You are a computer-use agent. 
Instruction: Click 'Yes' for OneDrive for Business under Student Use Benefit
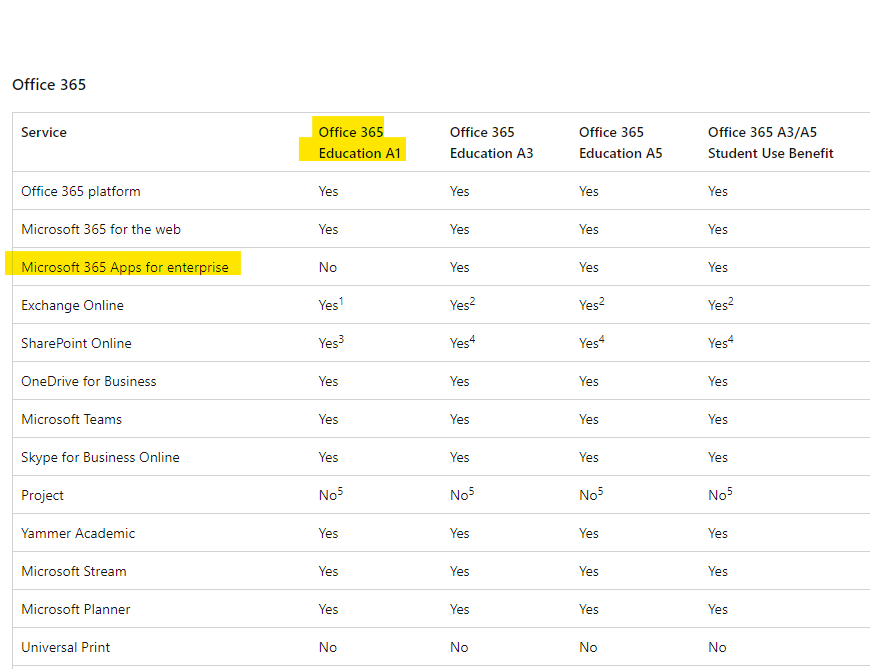[717, 381]
